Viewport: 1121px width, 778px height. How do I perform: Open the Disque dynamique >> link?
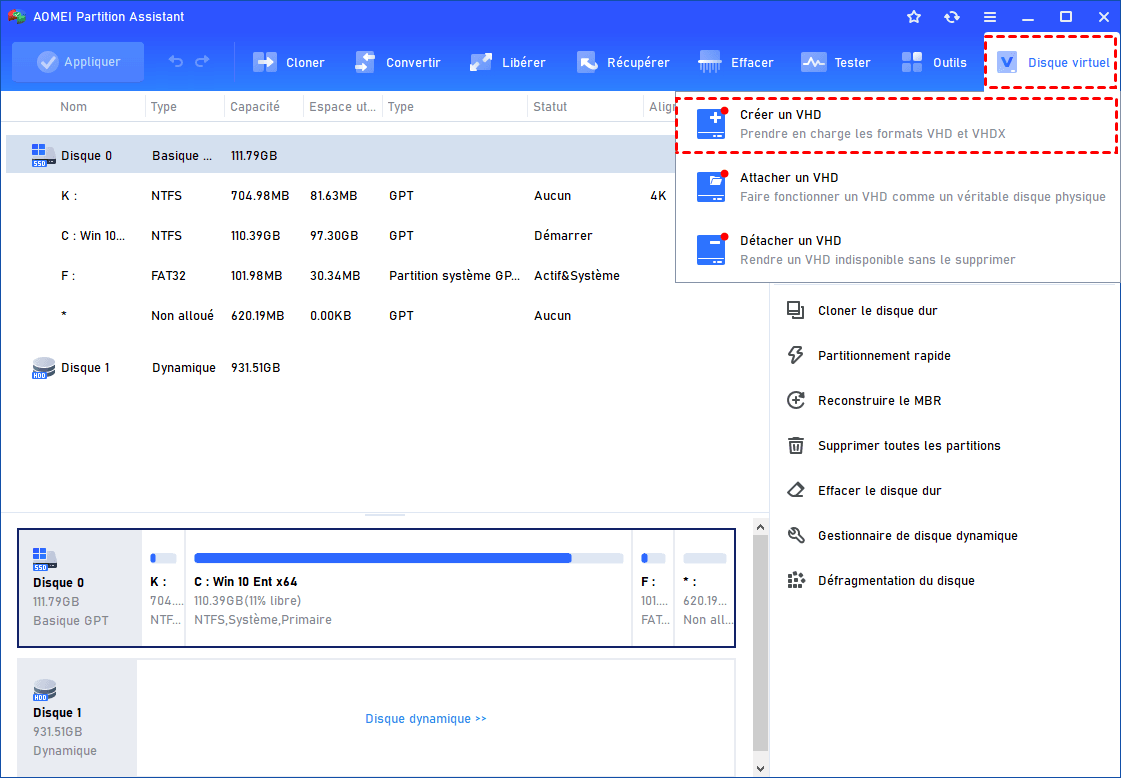pyautogui.click(x=425, y=719)
